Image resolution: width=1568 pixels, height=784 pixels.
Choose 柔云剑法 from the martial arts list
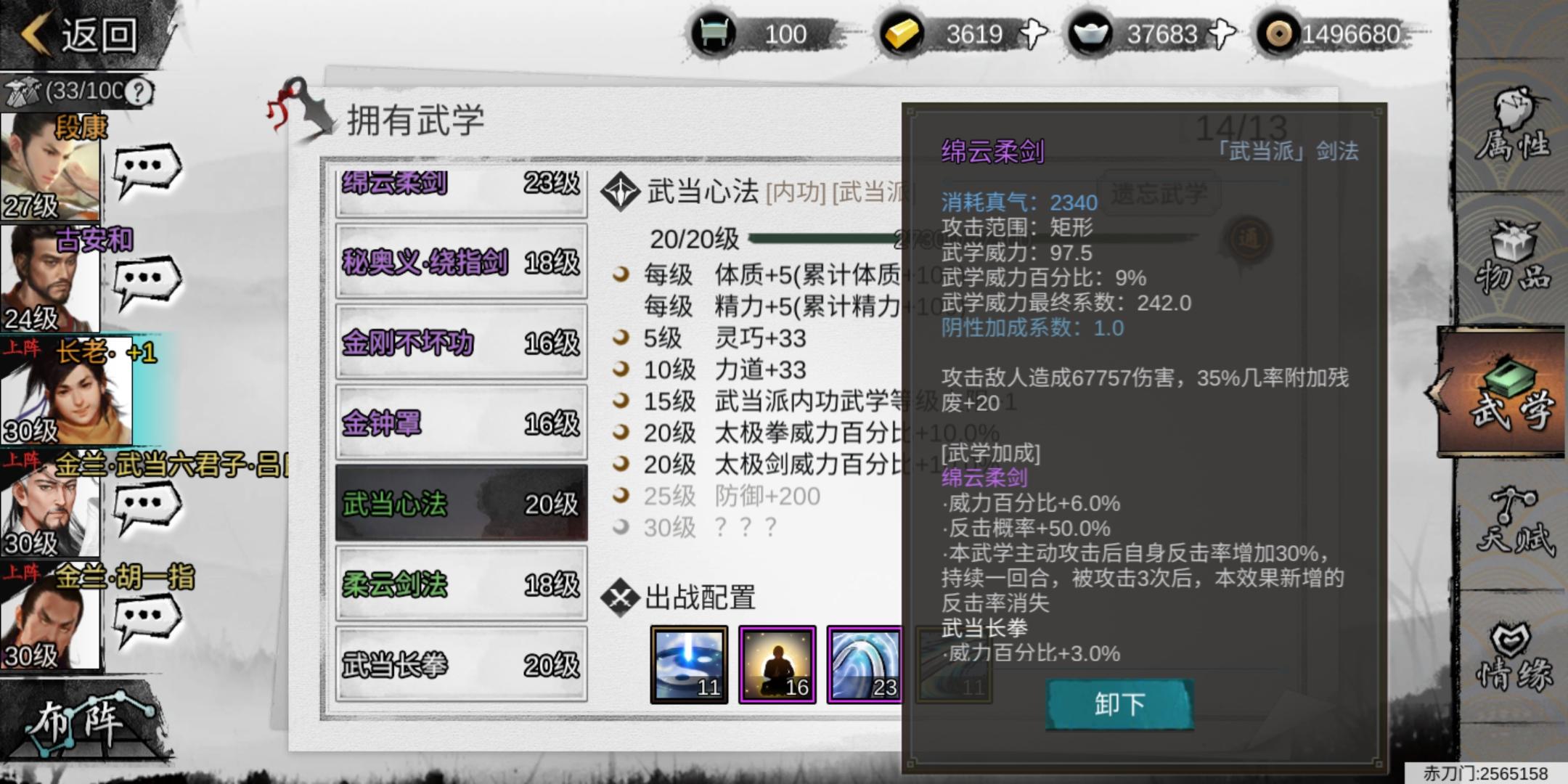(462, 584)
